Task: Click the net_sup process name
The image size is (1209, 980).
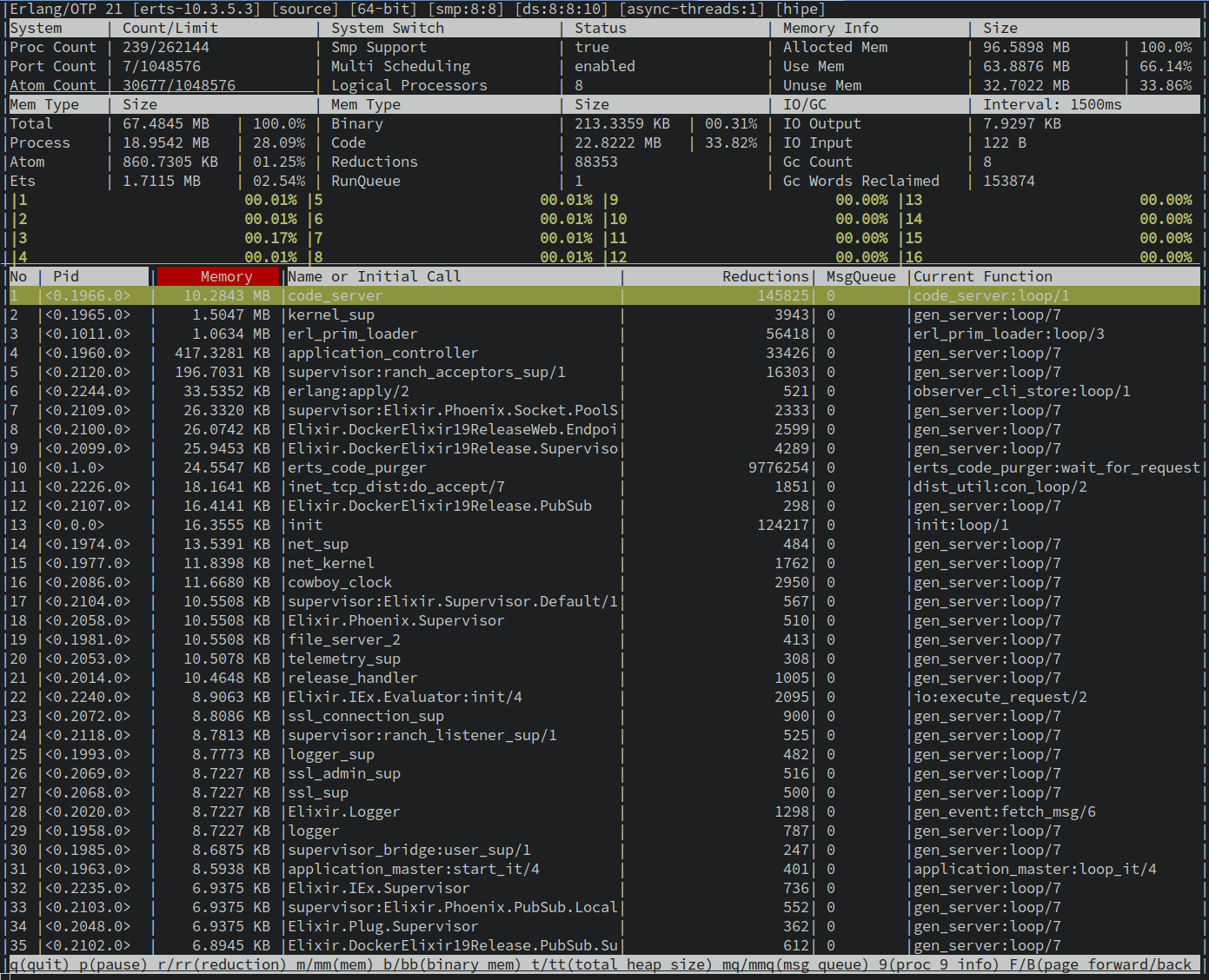Action: pyautogui.click(x=318, y=544)
